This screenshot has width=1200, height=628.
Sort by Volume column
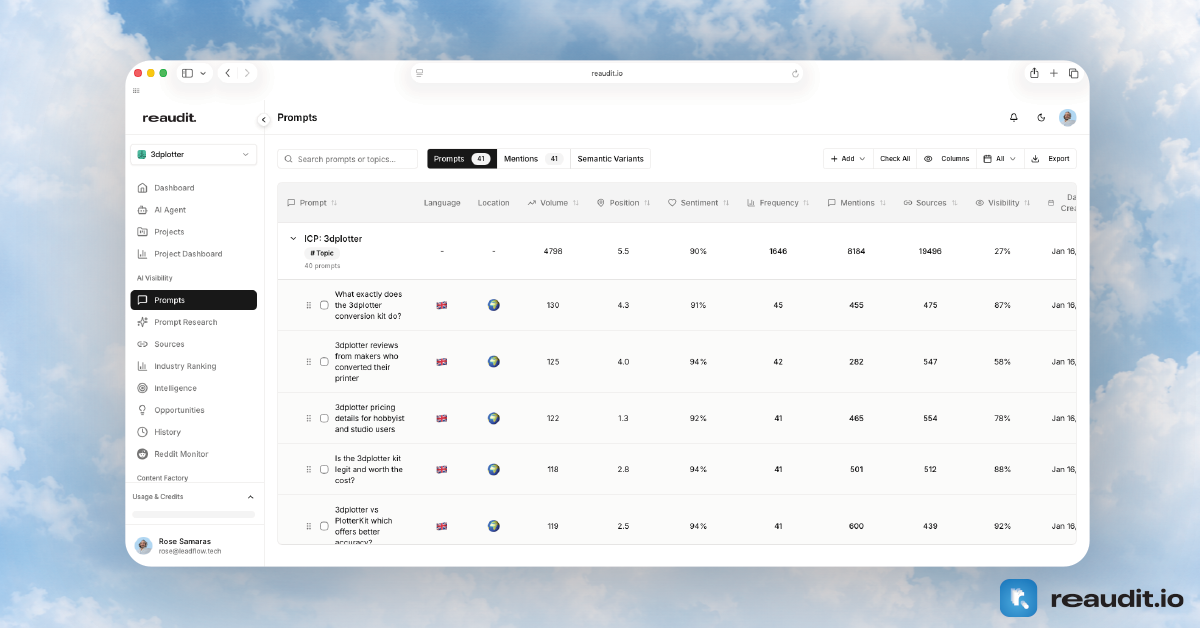pos(553,203)
